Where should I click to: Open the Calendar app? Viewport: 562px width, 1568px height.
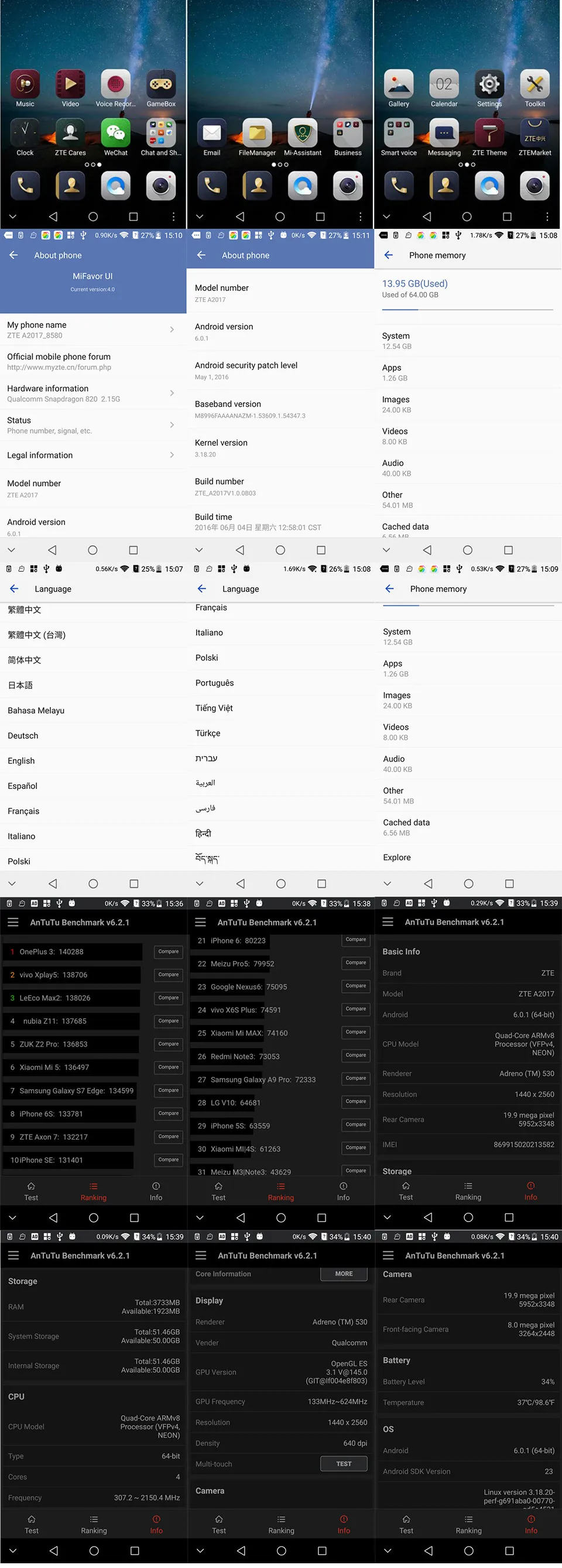click(444, 84)
